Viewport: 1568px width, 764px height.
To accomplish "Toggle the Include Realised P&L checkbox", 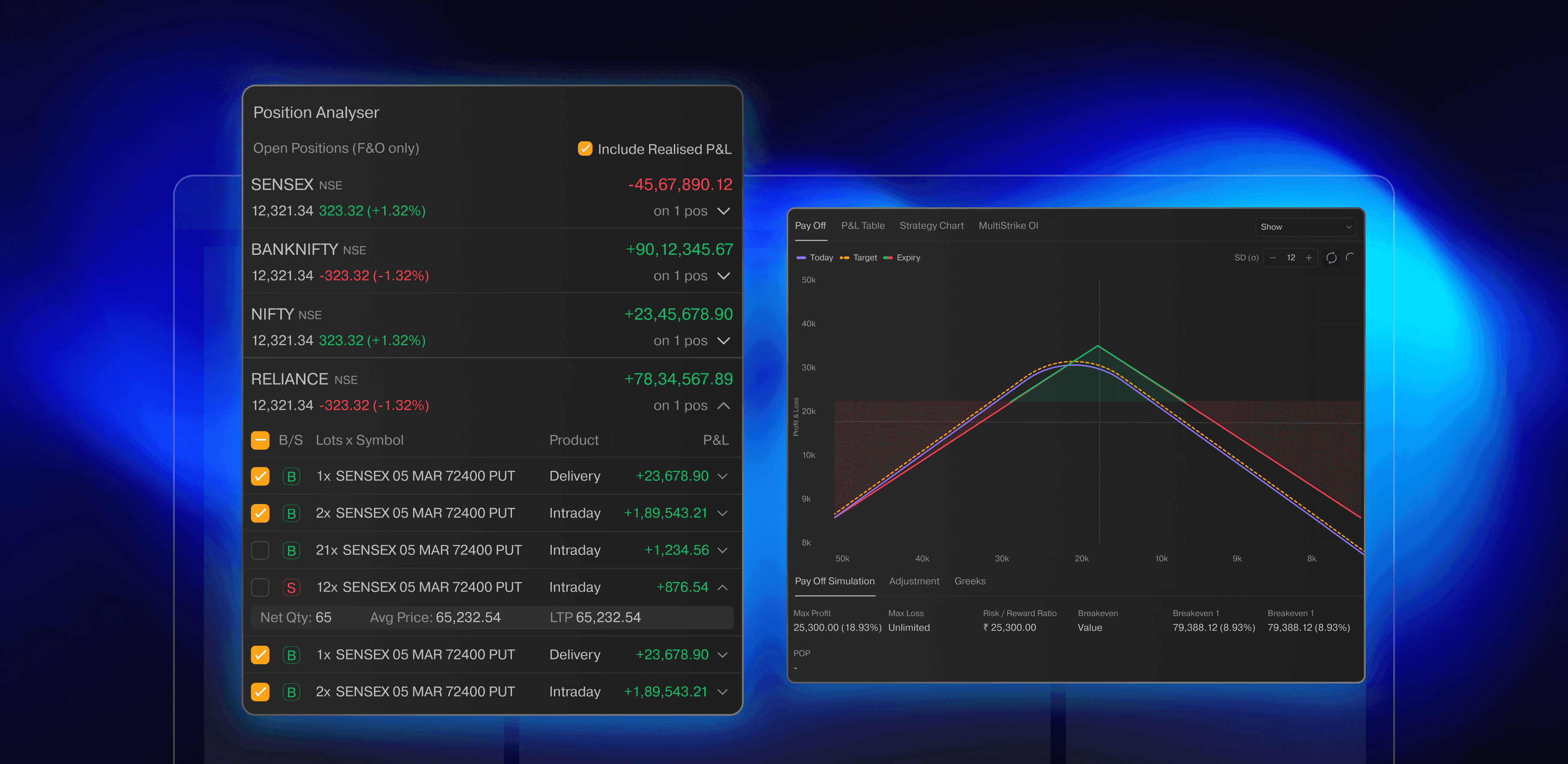I will click(x=584, y=149).
